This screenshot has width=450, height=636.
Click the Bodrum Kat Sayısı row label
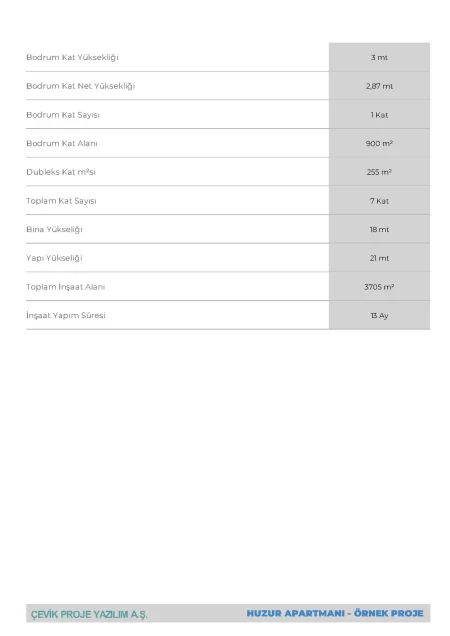(63, 115)
